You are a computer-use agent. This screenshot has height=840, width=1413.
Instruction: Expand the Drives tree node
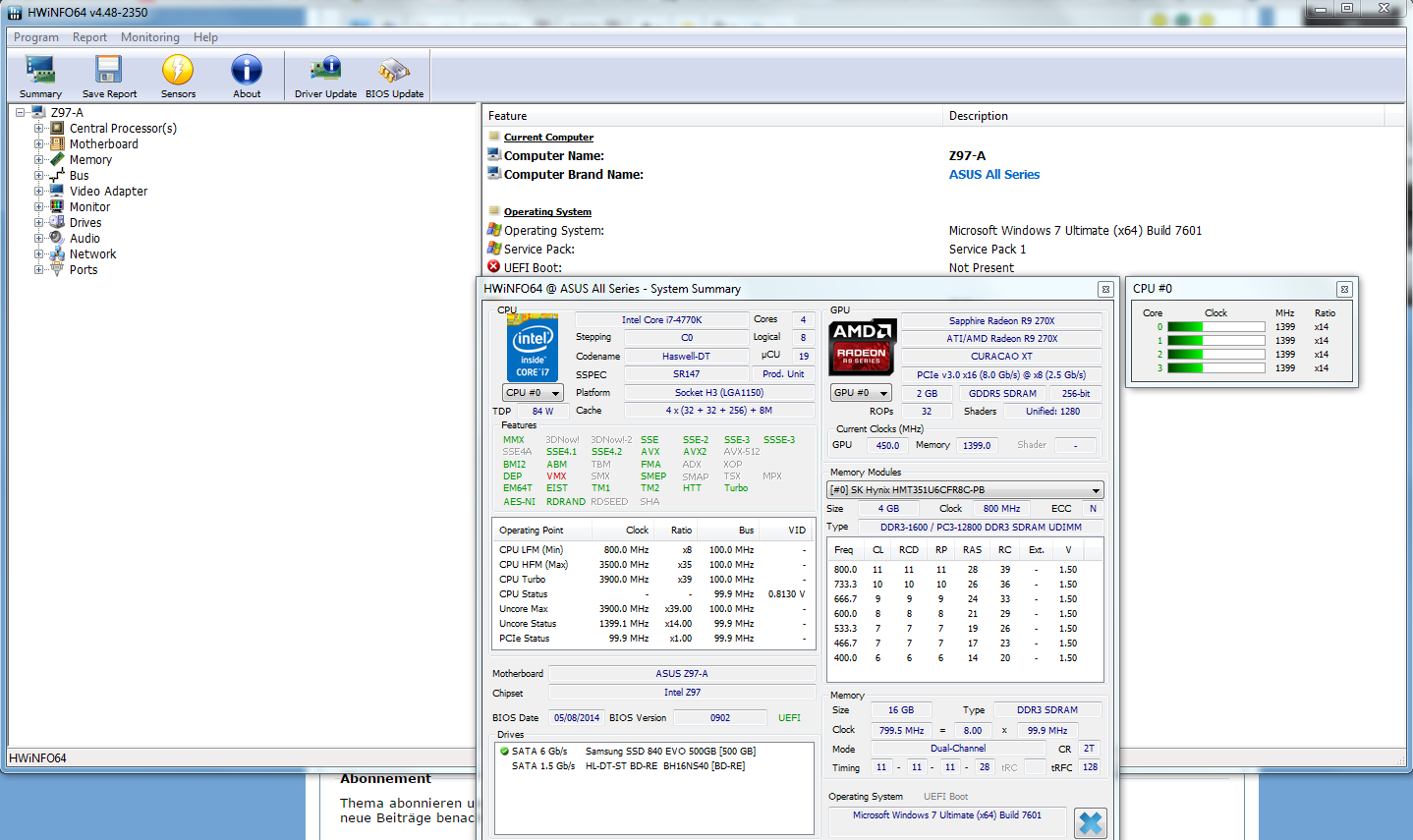point(38,222)
